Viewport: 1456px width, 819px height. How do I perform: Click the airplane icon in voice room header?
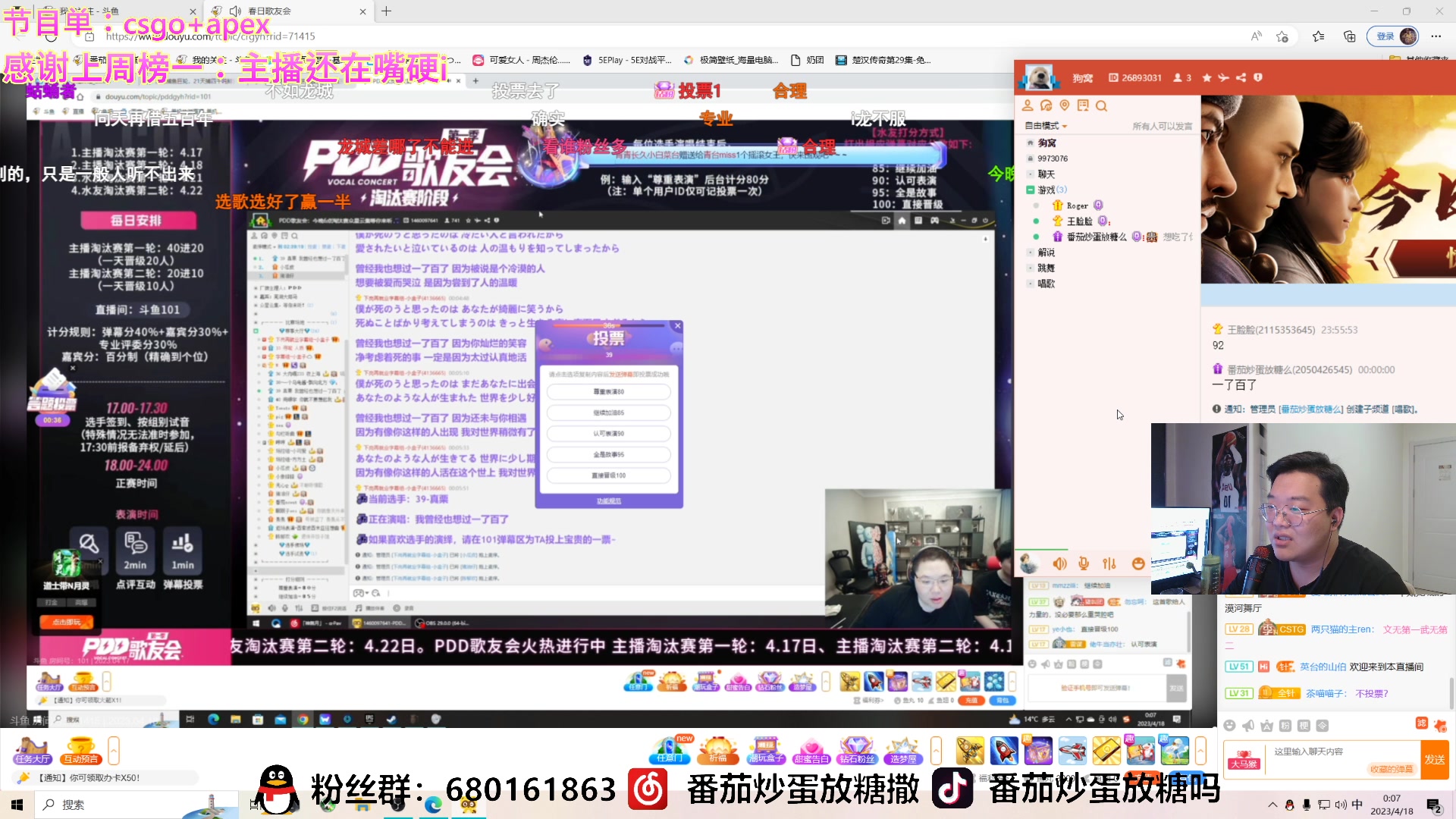(x=1223, y=77)
